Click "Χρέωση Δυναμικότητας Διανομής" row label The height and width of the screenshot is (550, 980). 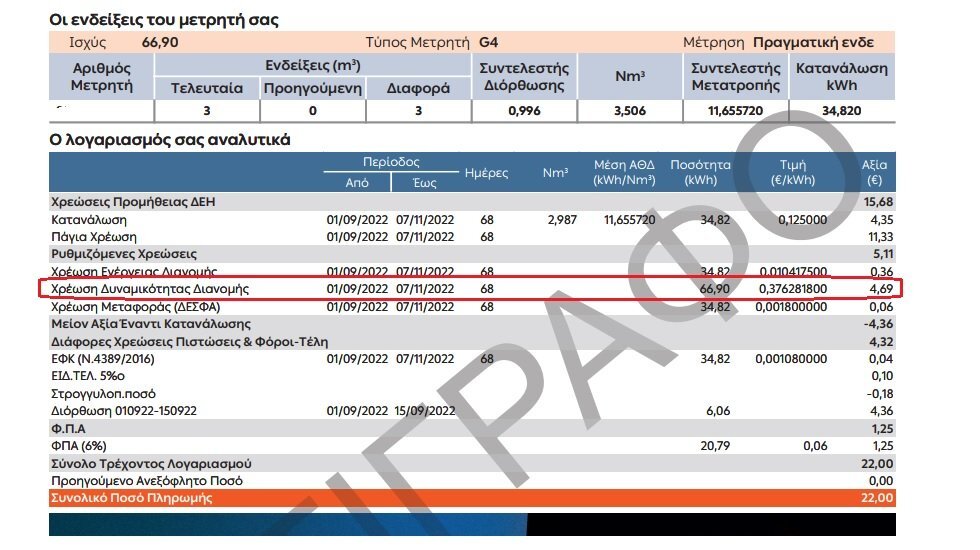[150, 289]
